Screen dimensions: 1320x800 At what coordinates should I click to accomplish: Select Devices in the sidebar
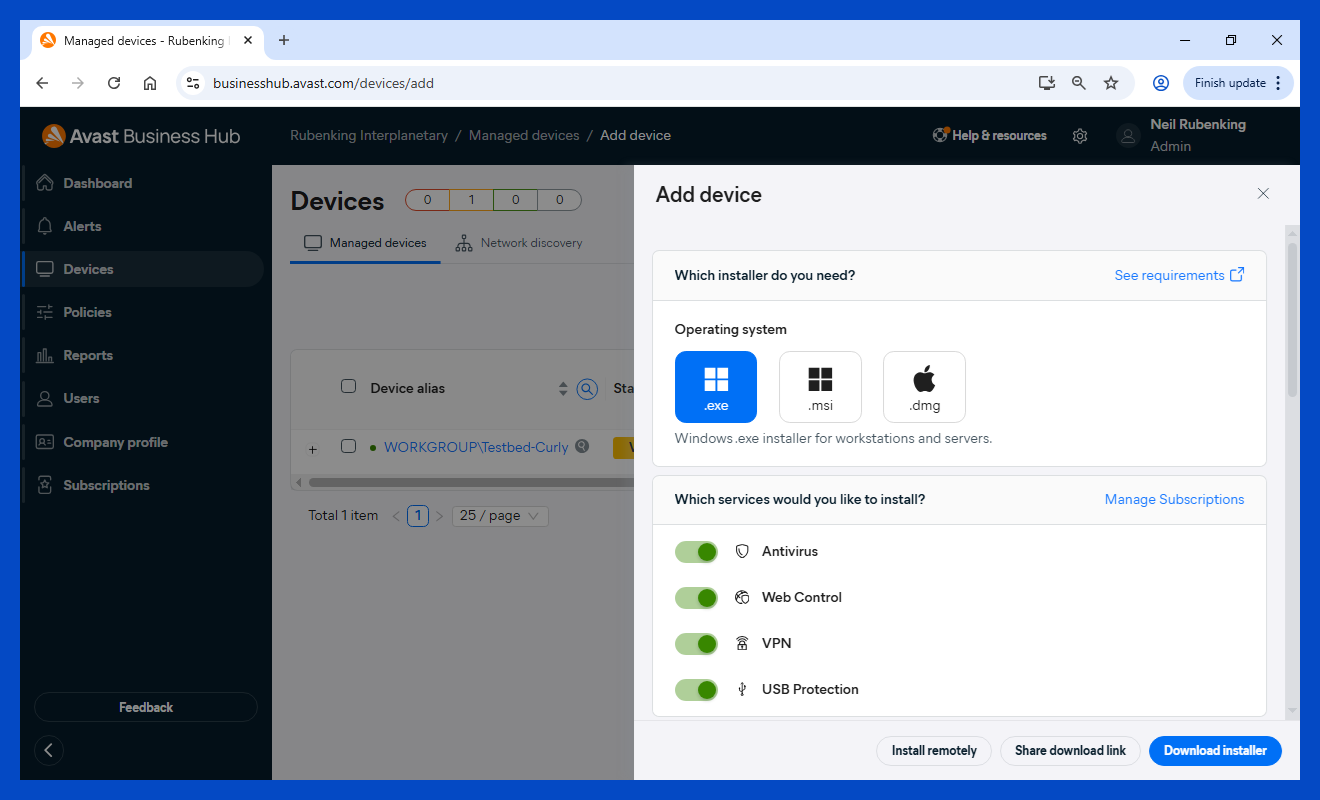pyautogui.click(x=142, y=269)
